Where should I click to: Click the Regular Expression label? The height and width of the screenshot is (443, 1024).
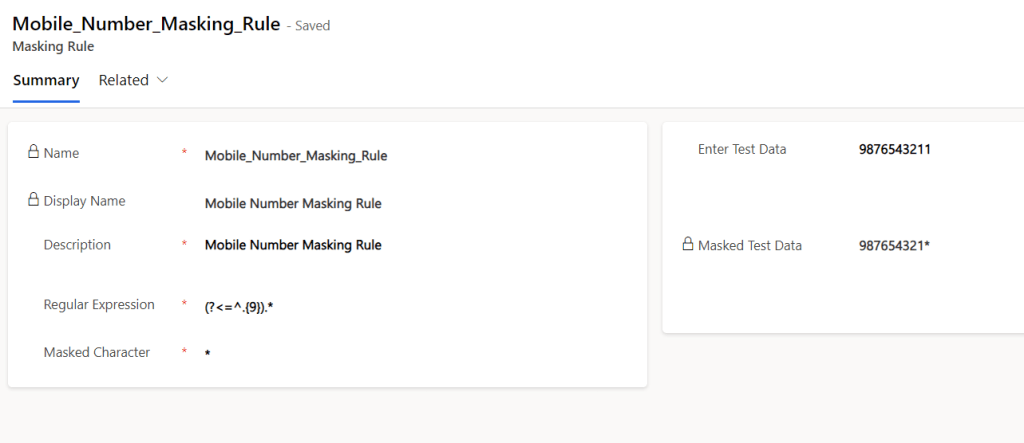(x=99, y=304)
